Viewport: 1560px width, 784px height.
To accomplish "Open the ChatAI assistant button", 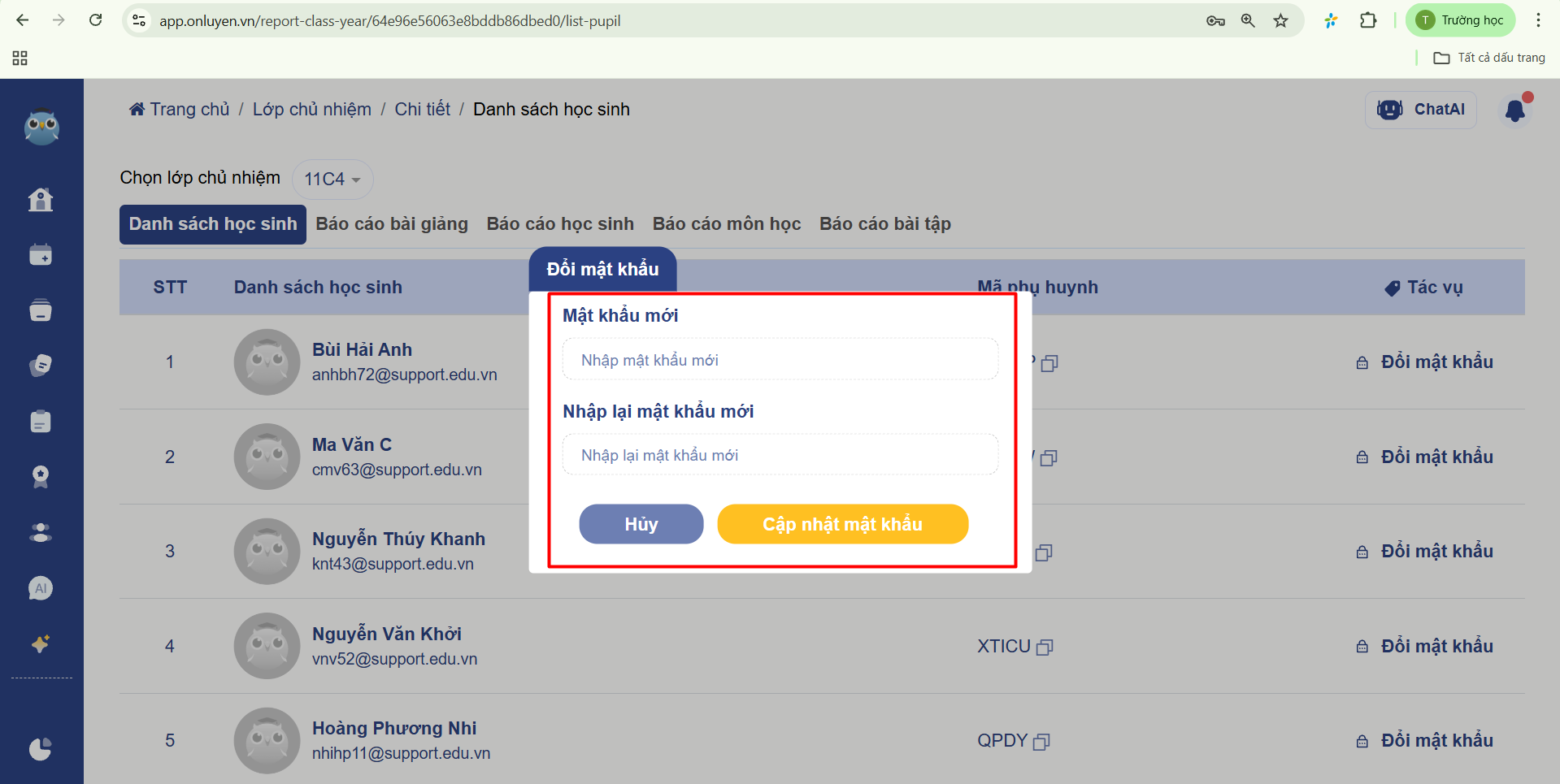I will [1420, 110].
